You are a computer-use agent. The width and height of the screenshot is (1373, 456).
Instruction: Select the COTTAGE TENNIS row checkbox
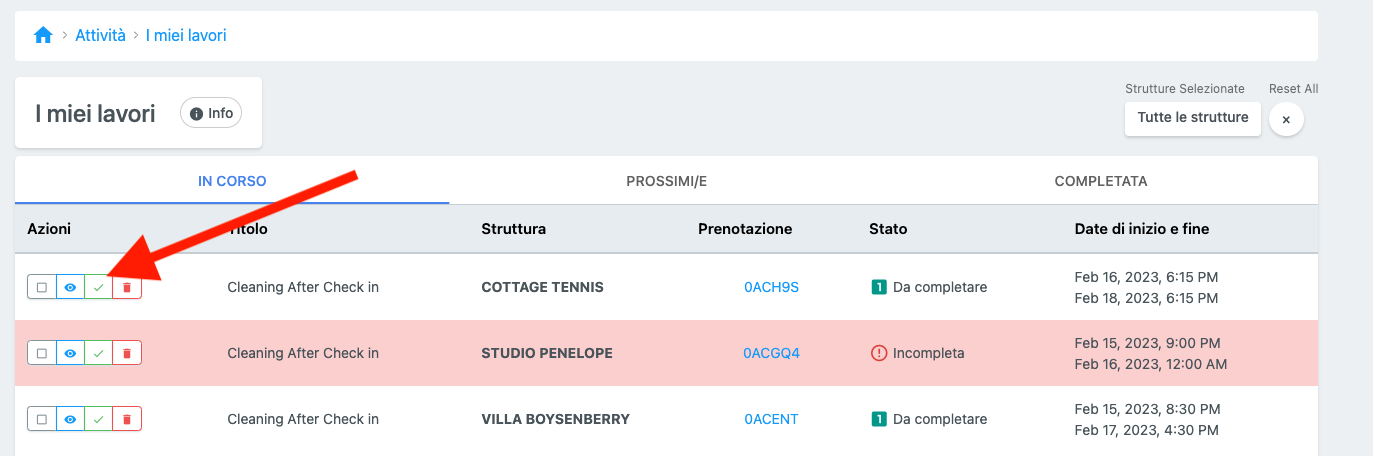click(42, 287)
